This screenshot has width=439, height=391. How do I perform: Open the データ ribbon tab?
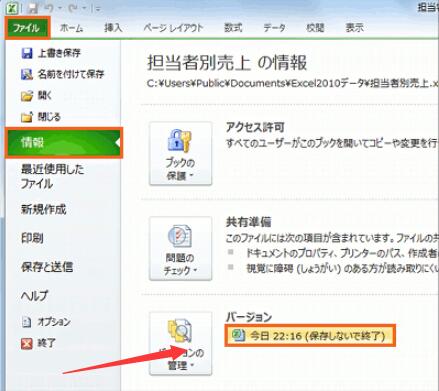(274, 28)
